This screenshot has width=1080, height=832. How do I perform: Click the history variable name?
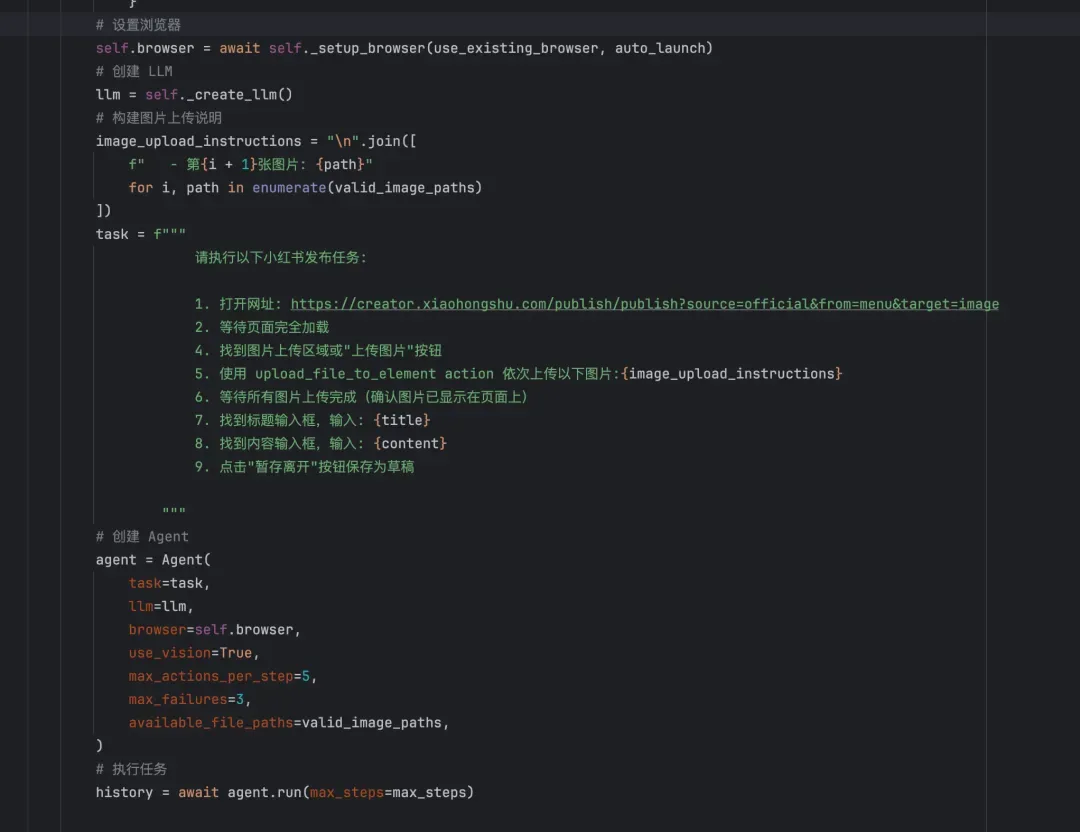pyautogui.click(x=125, y=792)
